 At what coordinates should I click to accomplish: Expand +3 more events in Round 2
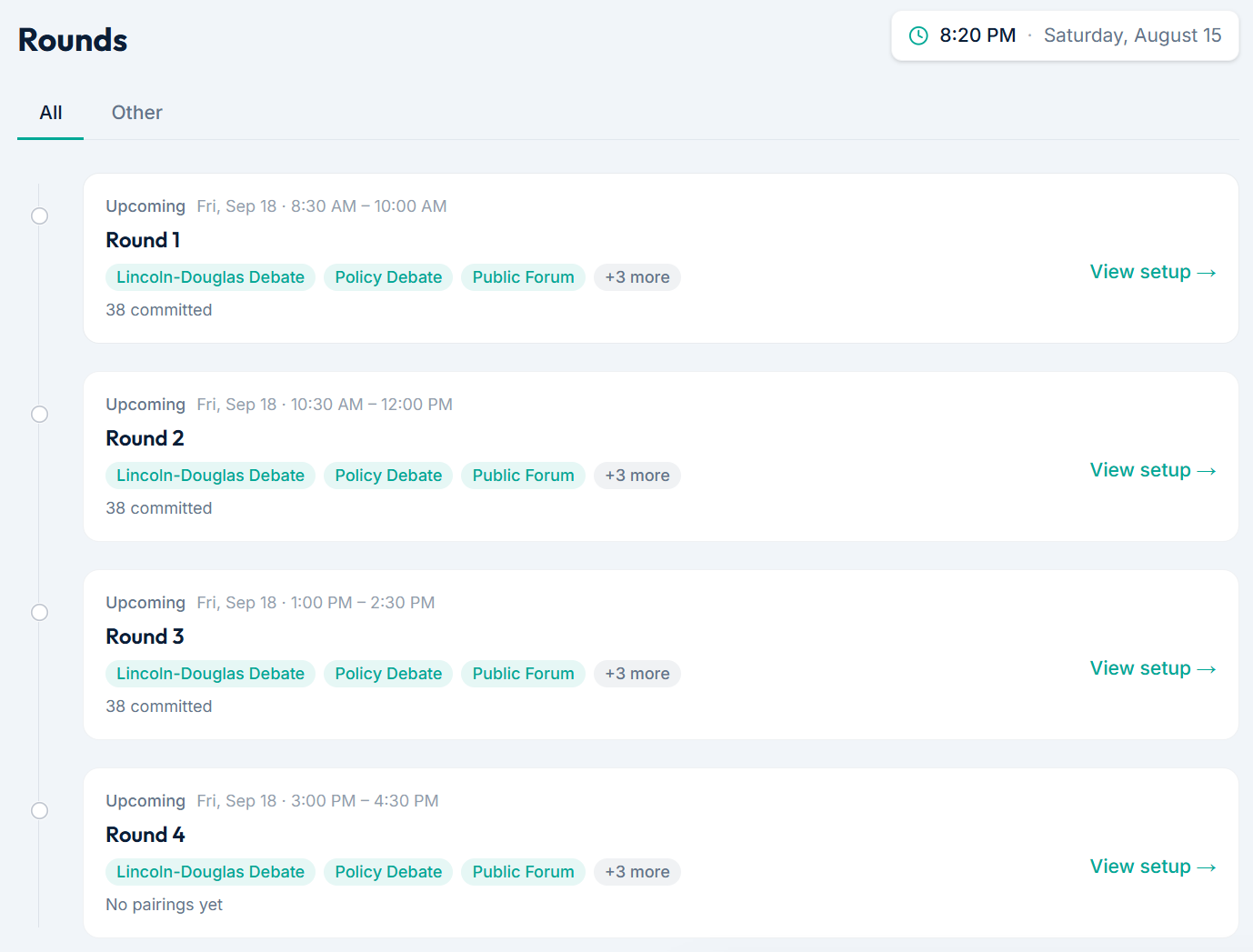click(637, 476)
